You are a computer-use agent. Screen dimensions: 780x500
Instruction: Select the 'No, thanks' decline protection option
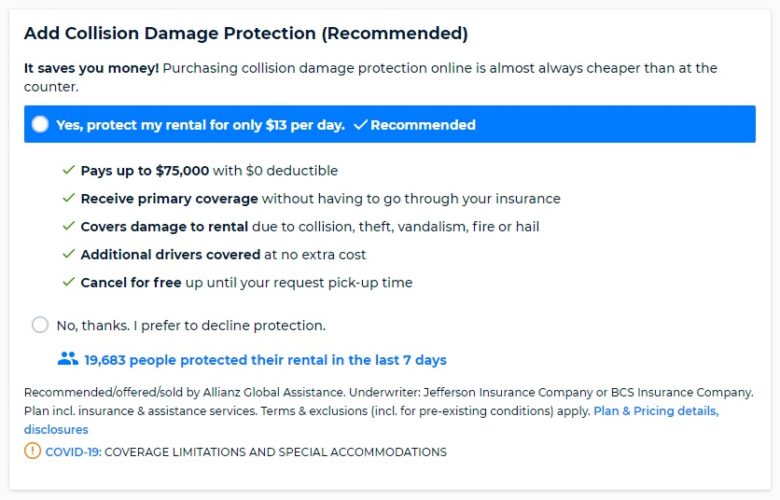point(40,325)
